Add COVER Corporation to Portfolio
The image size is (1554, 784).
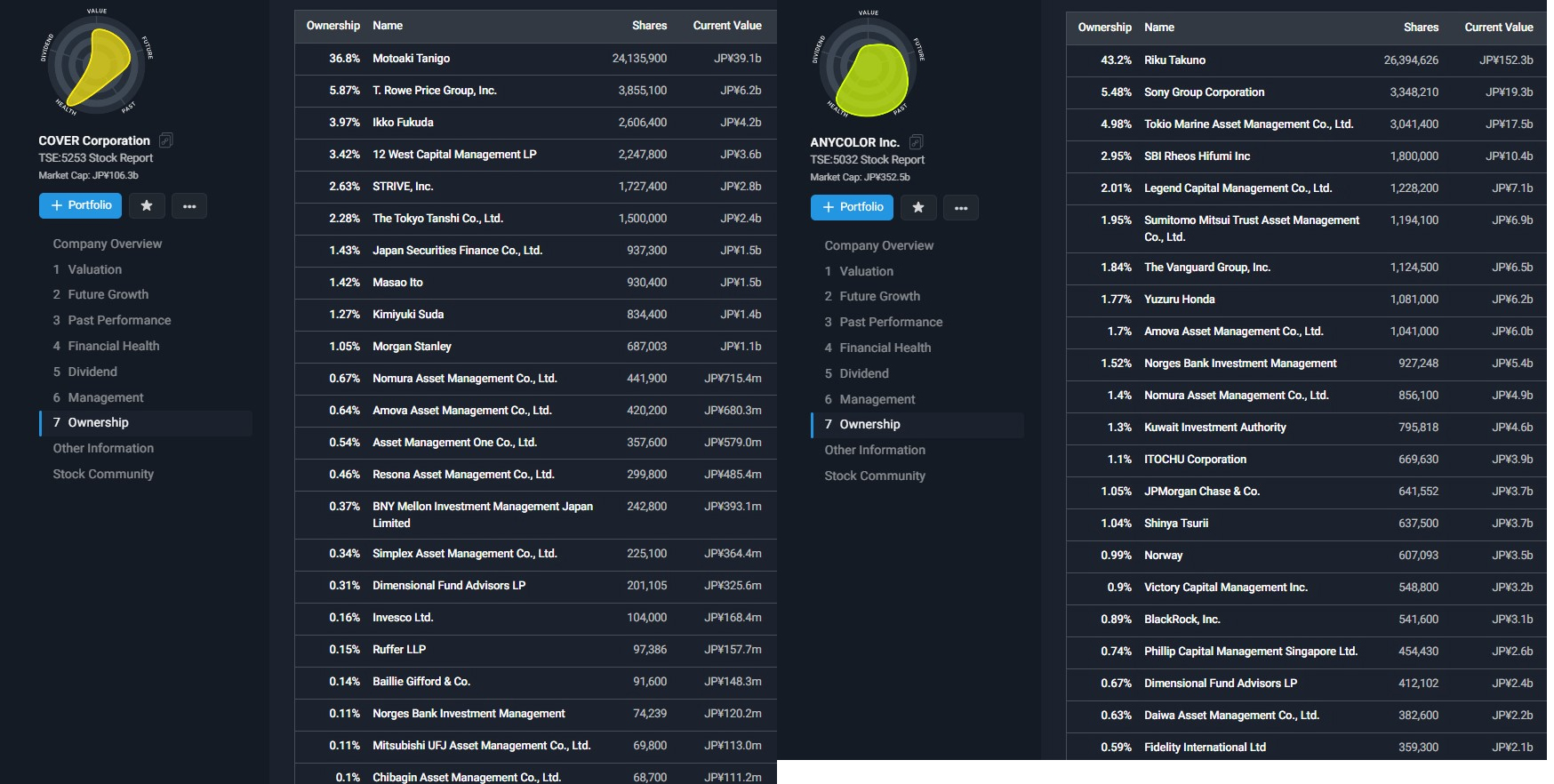81,205
